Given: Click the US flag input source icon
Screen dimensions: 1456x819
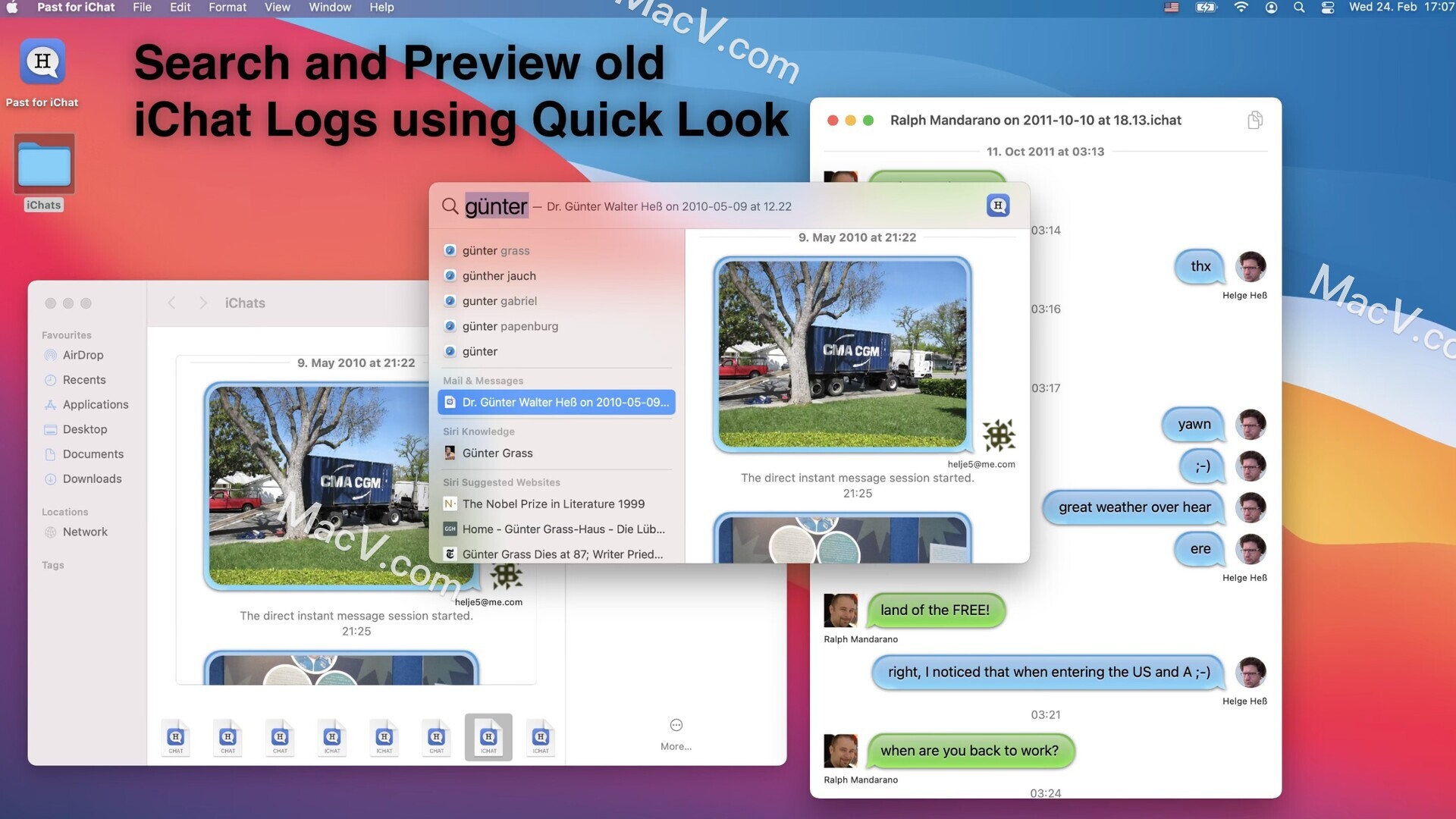Looking at the screenshot, I should point(1172,8).
